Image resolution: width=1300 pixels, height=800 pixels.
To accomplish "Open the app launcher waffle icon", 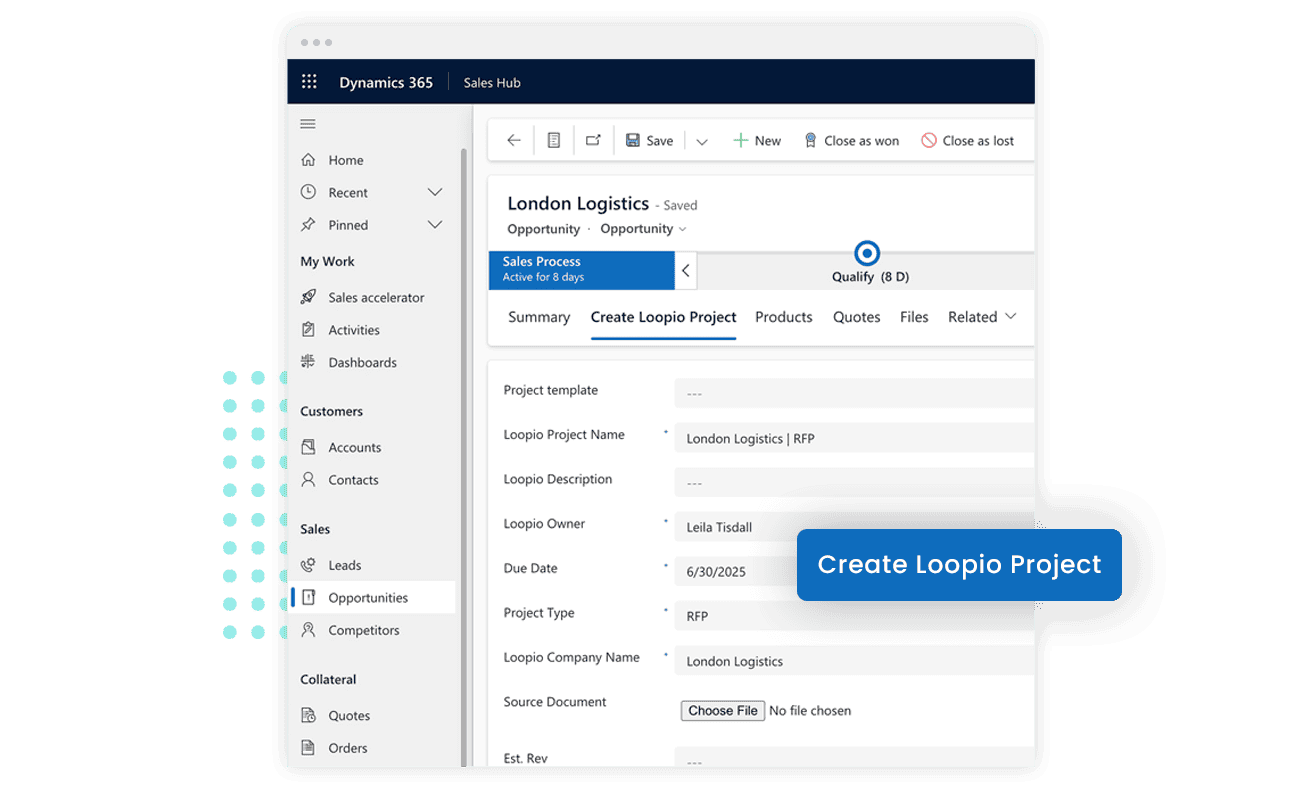I will (x=309, y=82).
